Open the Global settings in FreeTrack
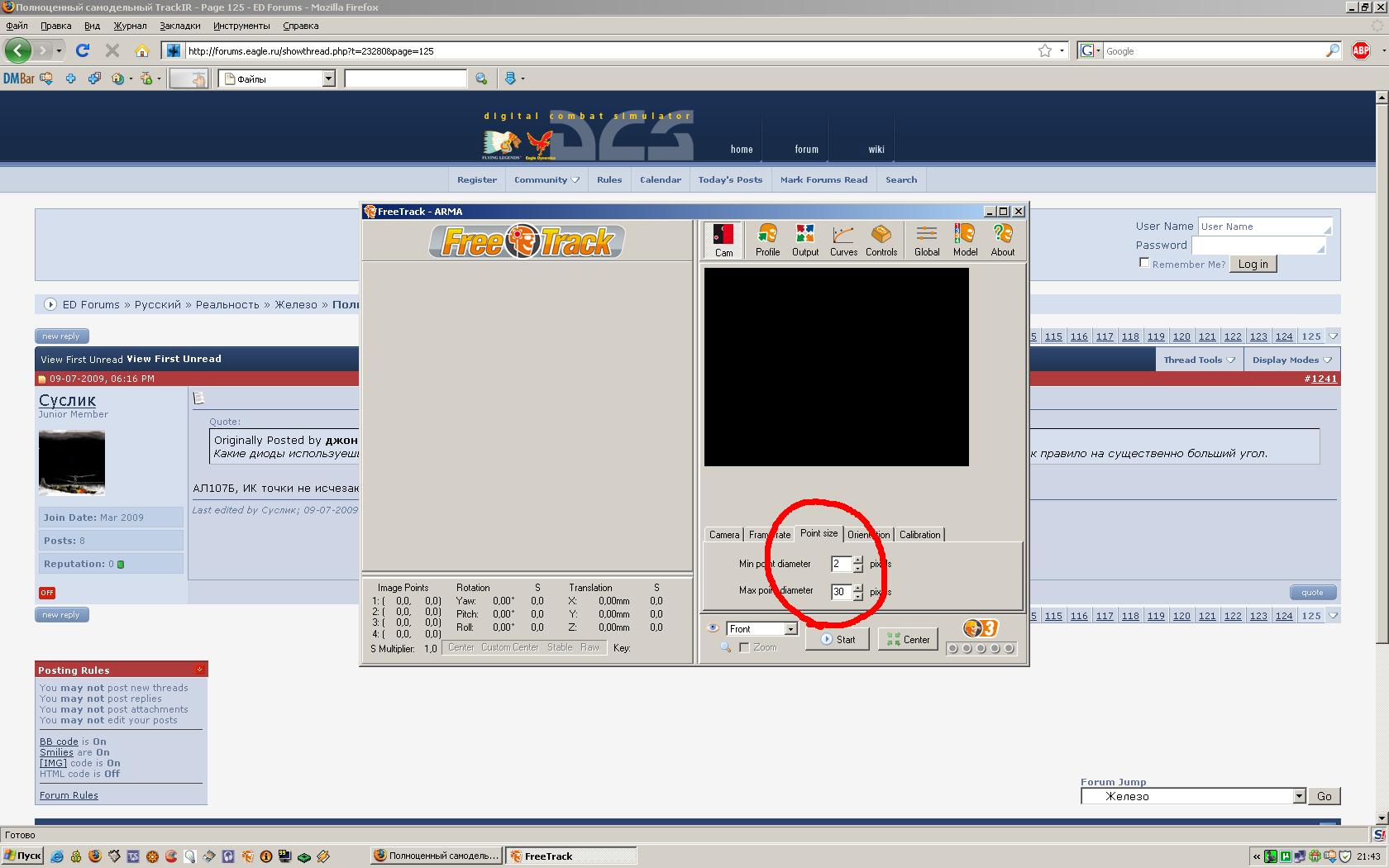Image resolution: width=1389 pixels, height=868 pixels. coord(927,241)
